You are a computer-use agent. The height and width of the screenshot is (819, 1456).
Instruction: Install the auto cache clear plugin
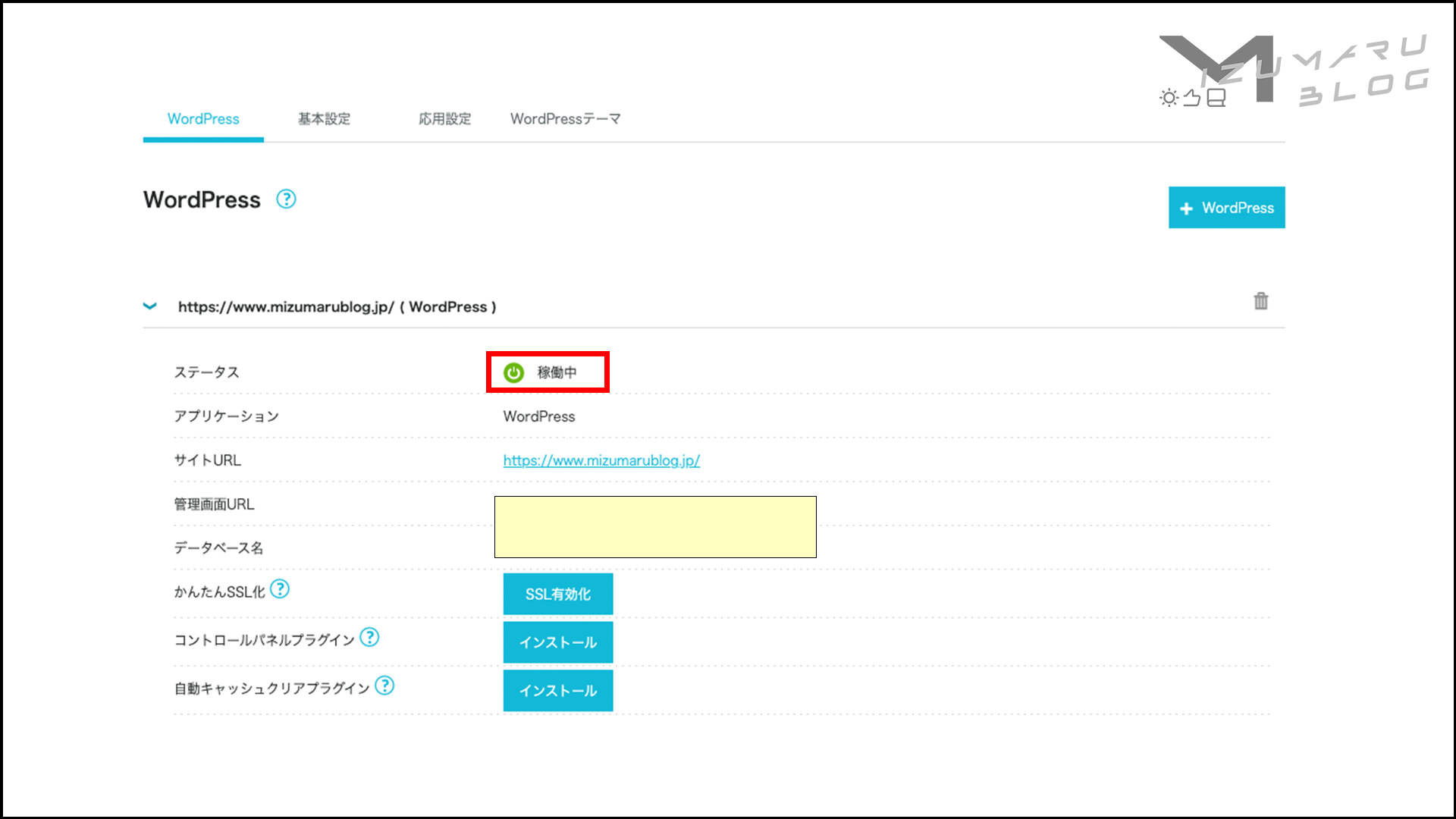[x=558, y=691]
